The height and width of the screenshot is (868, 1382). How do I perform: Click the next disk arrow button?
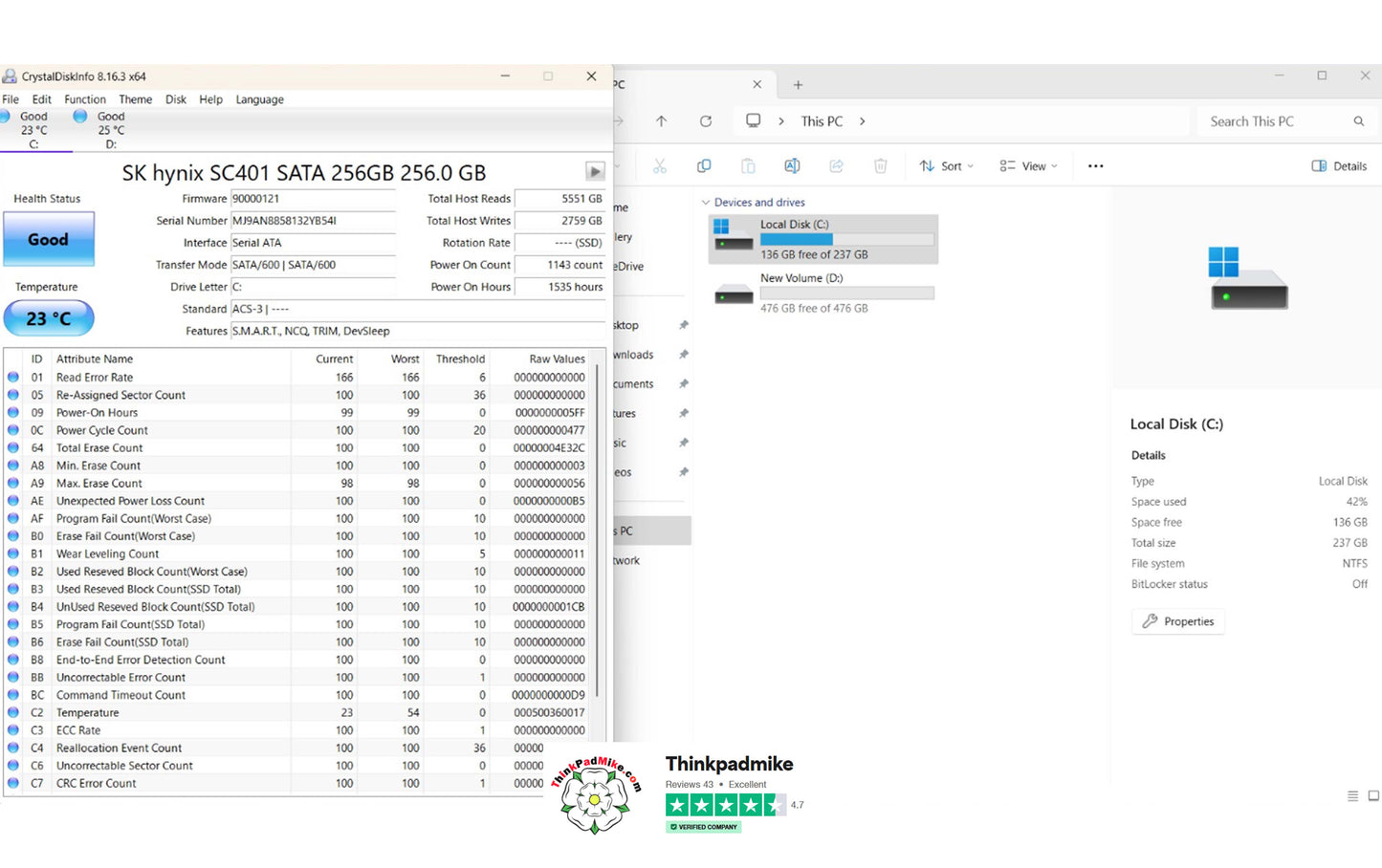[x=595, y=171]
